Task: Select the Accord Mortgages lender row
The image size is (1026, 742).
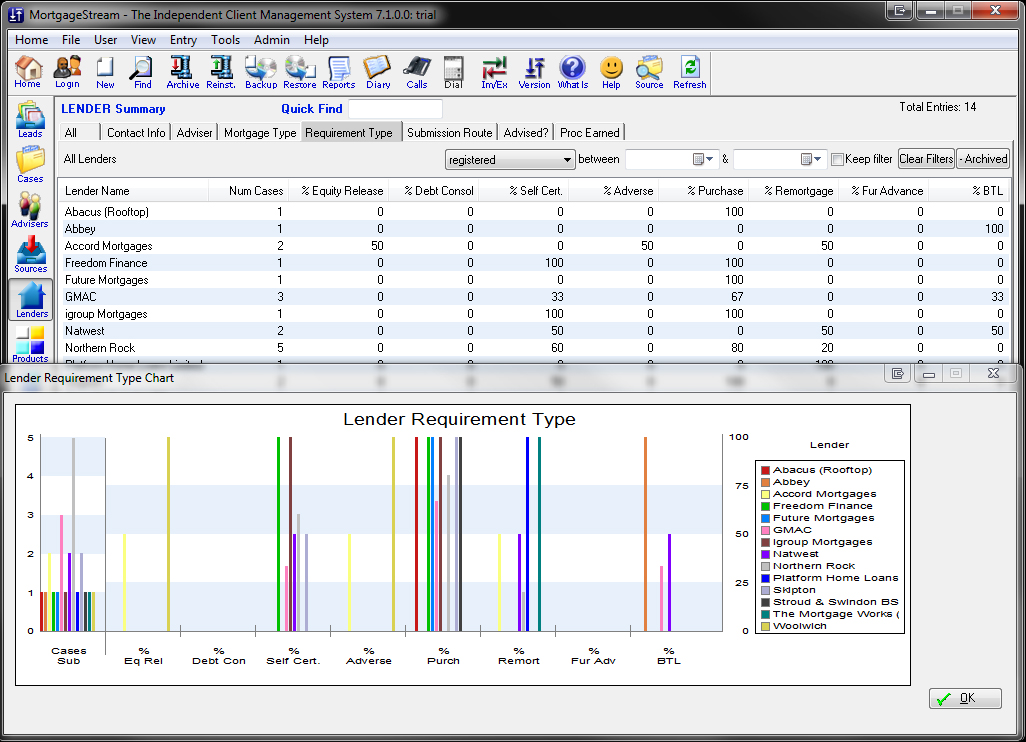Action: pos(533,246)
